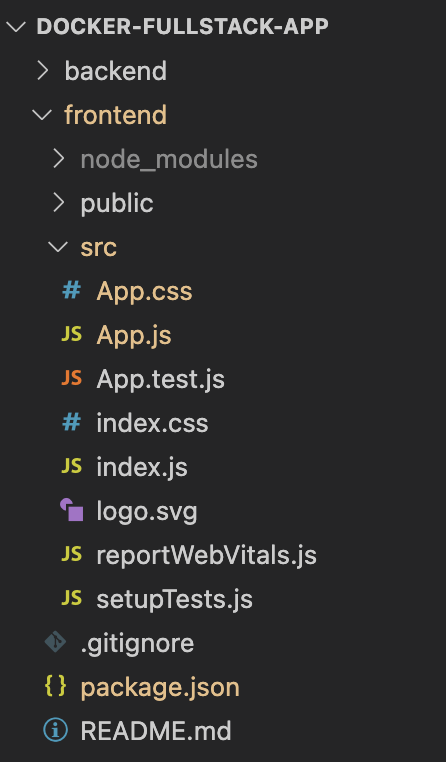Image resolution: width=446 pixels, height=762 pixels.
Task: Click the purple SVG icon beside logo.svg
Action: pos(71,510)
